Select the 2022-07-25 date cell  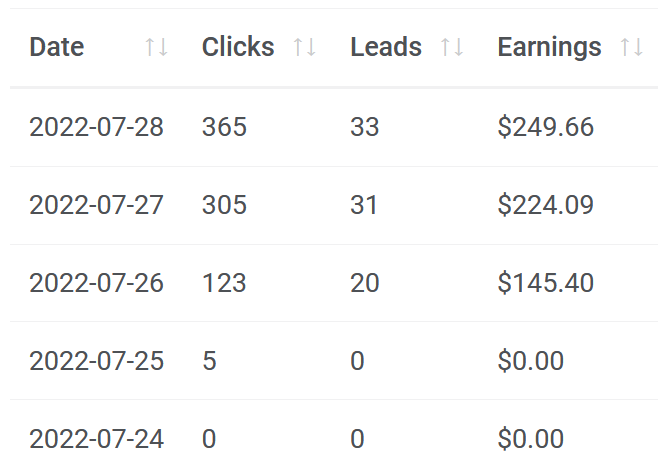96,361
